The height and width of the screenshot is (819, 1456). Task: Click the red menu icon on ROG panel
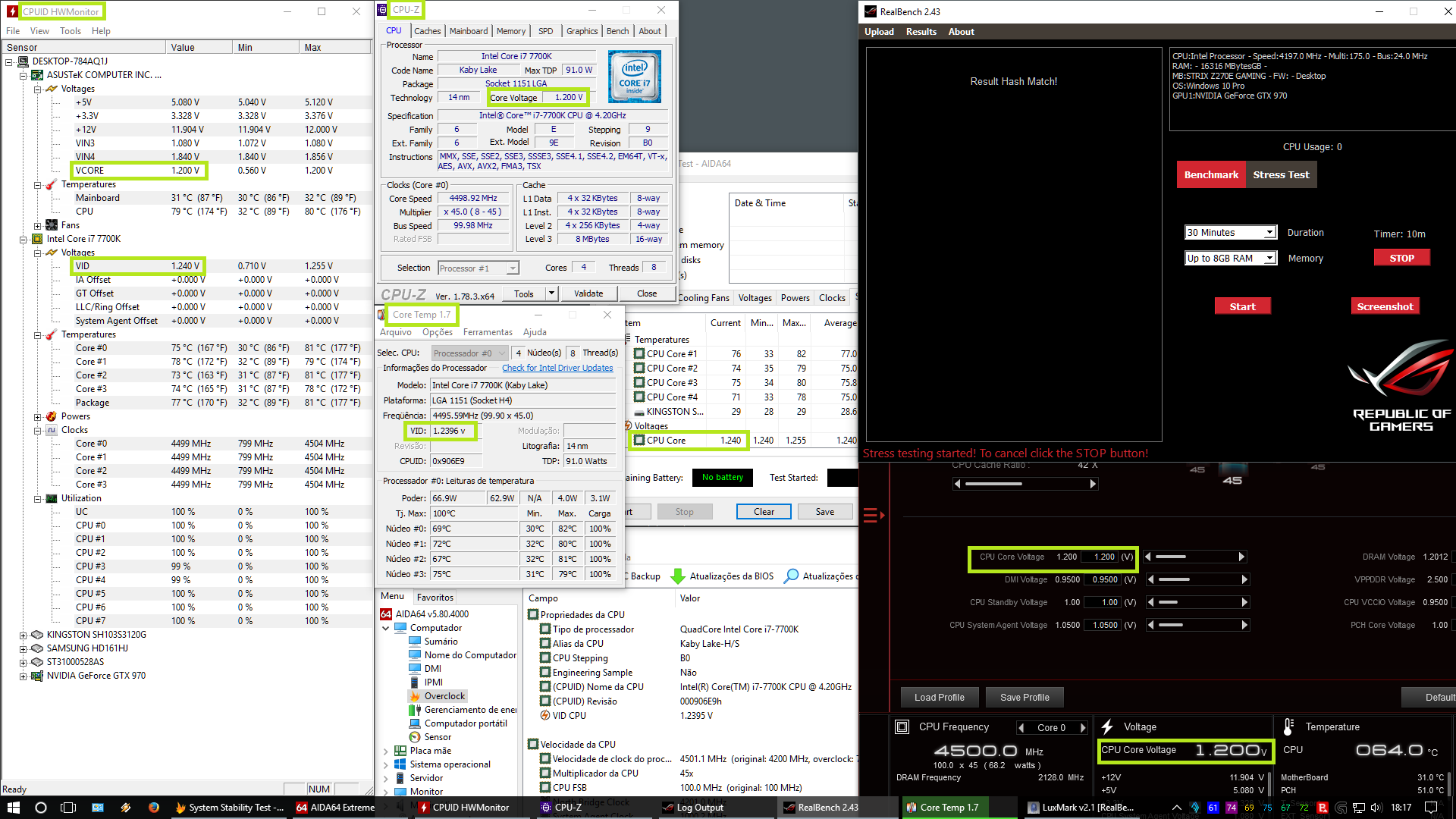pos(874,516)
